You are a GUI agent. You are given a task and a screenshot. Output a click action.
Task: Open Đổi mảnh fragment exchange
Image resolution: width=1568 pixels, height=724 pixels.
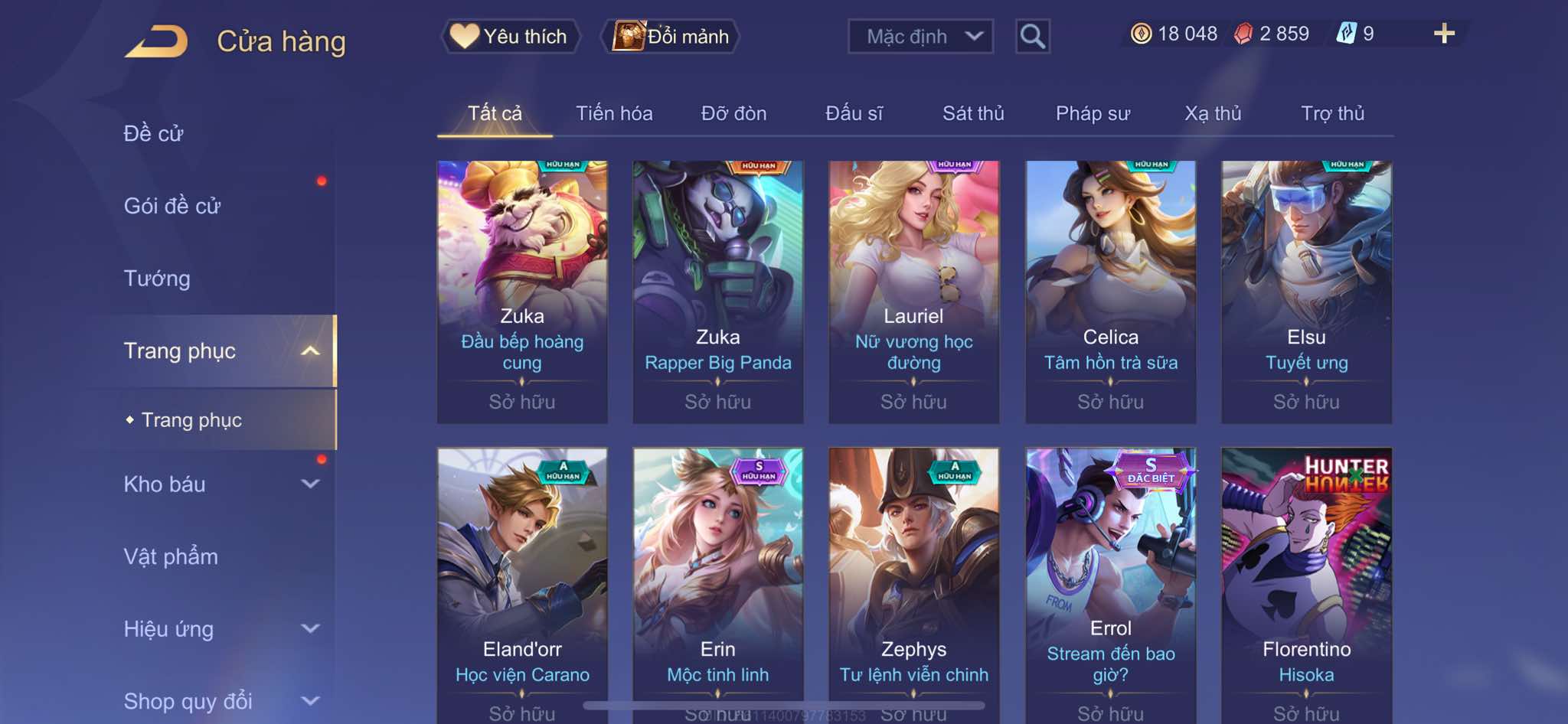[671, 36]
